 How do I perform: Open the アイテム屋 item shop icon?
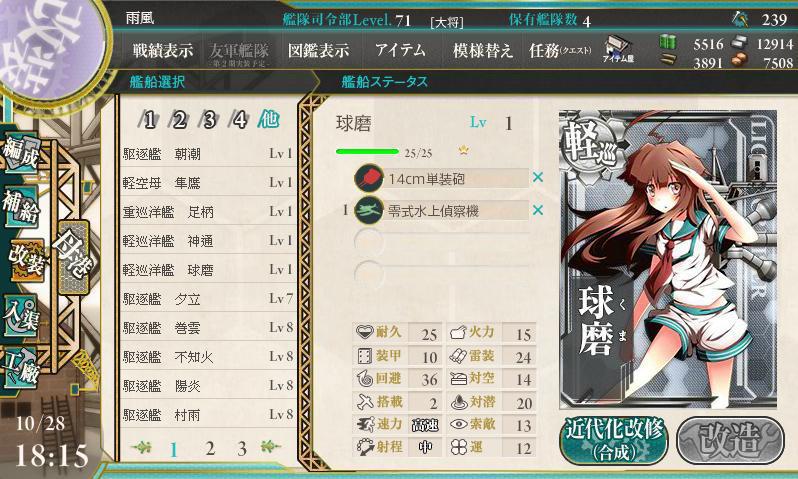[618, 49]
